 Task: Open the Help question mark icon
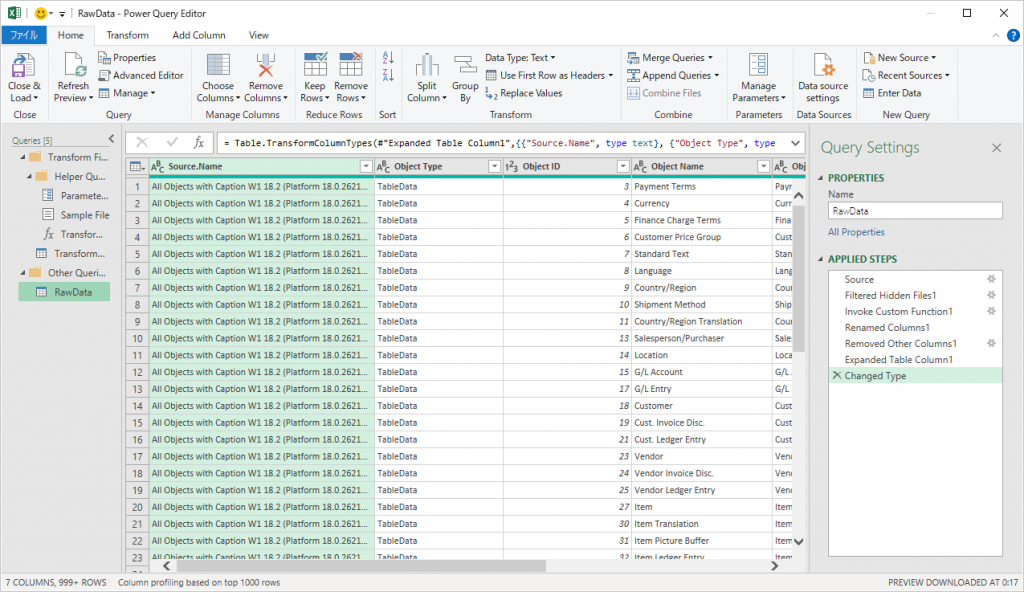[1013, 35]
